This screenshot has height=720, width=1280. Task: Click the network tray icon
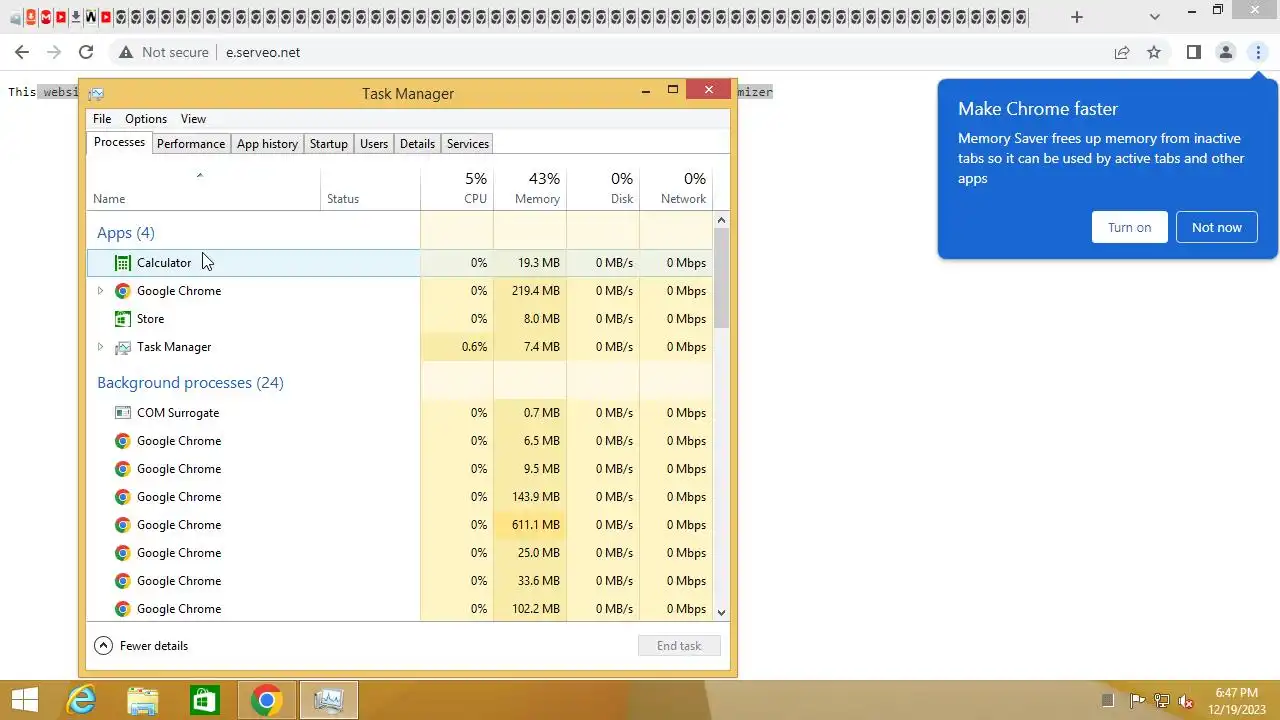[x=1162, y=700]
